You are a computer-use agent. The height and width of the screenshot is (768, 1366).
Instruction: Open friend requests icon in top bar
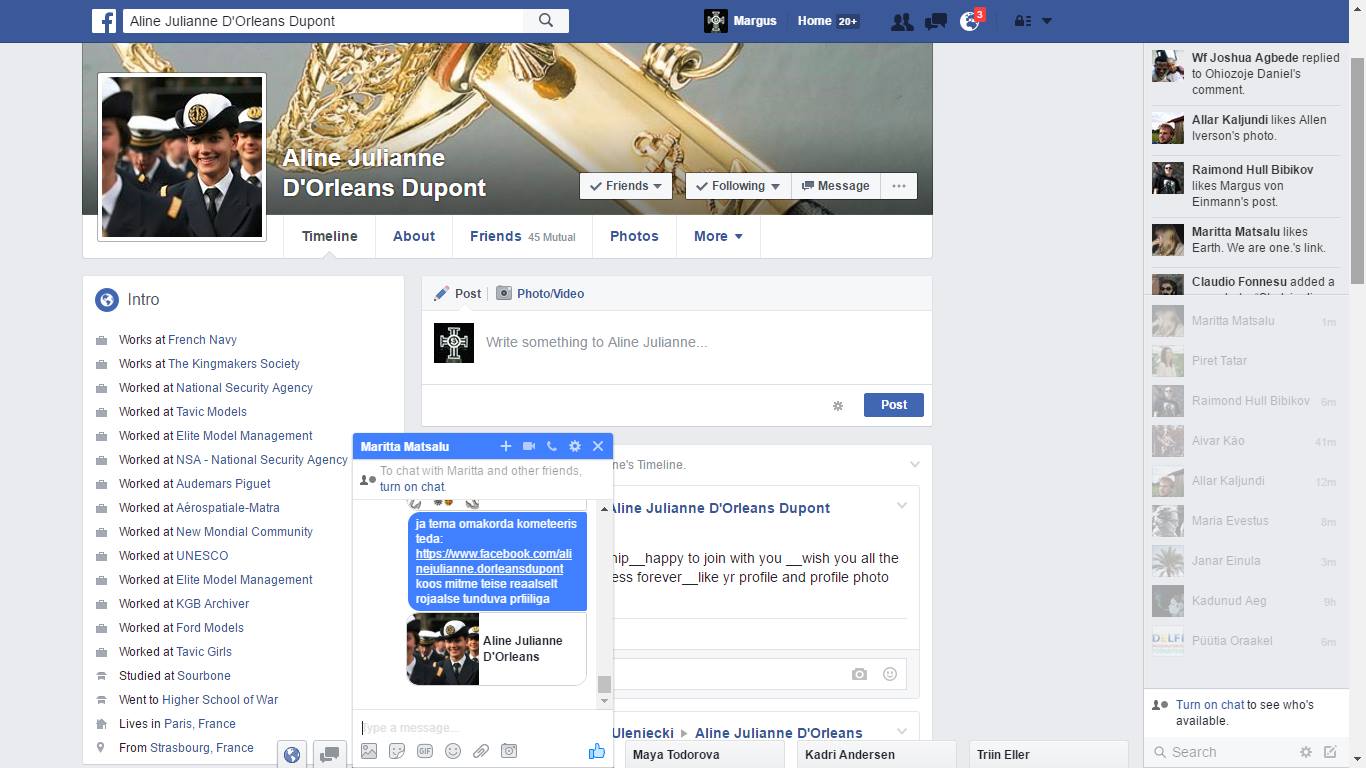(902, 21)
